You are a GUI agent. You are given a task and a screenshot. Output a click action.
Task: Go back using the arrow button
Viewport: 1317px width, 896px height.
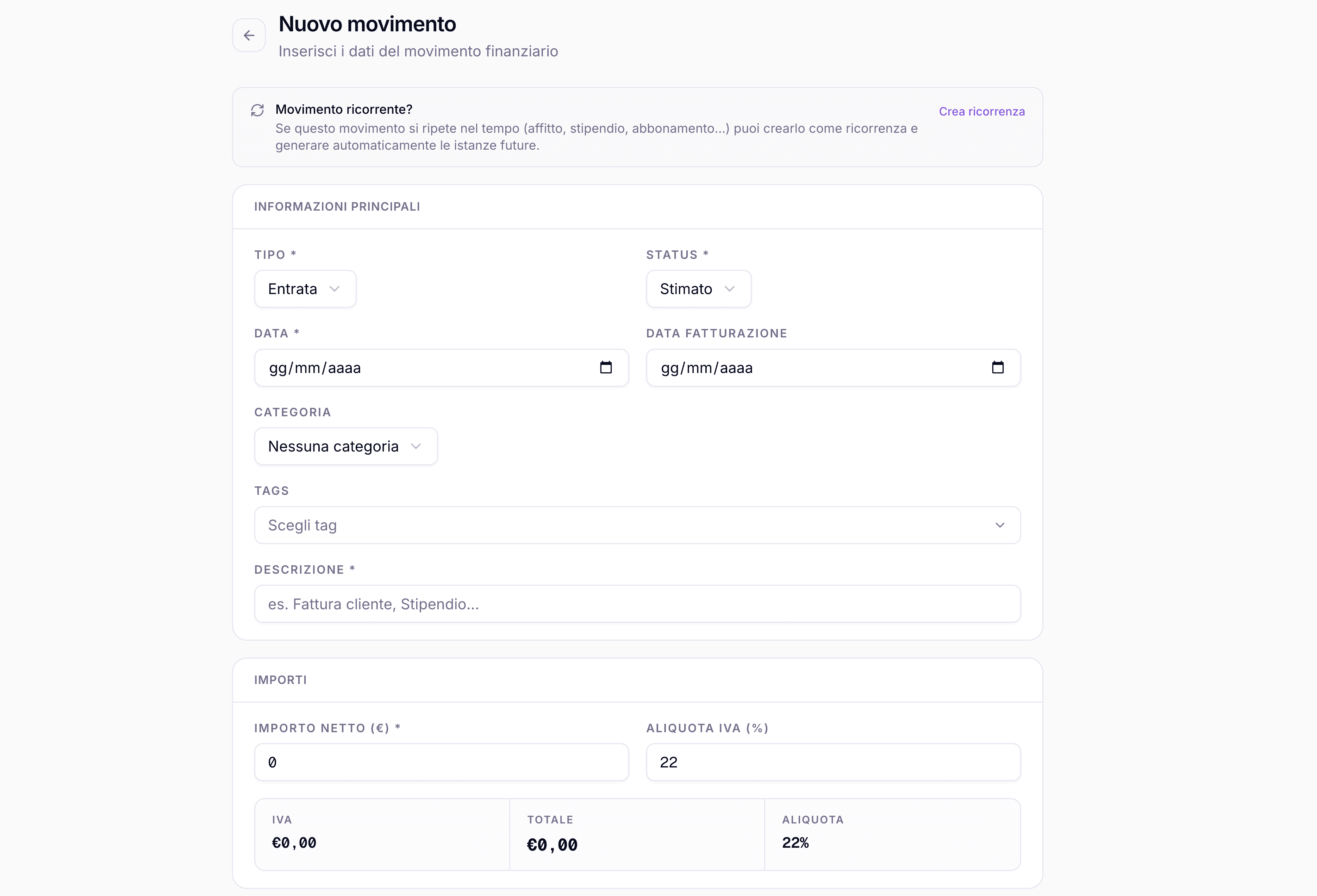click(249, 35)
